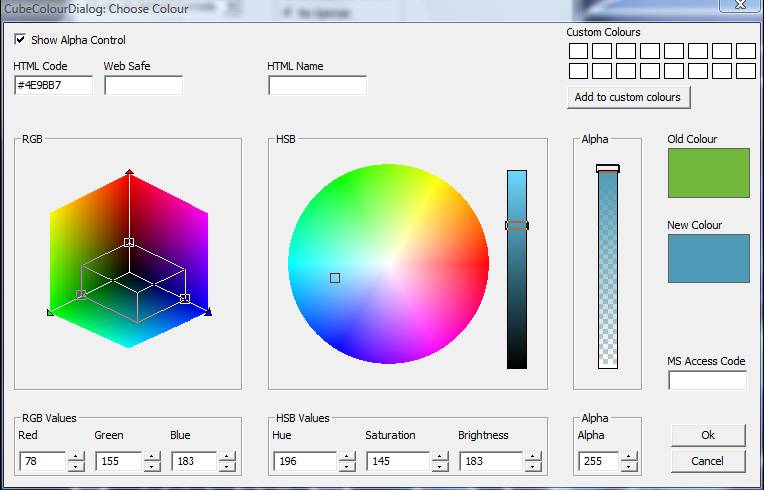Image resolution: width=764 pixels, height=490 pixels.
Task: Increase the Hue value with up arrow
Action: (347, 456)
